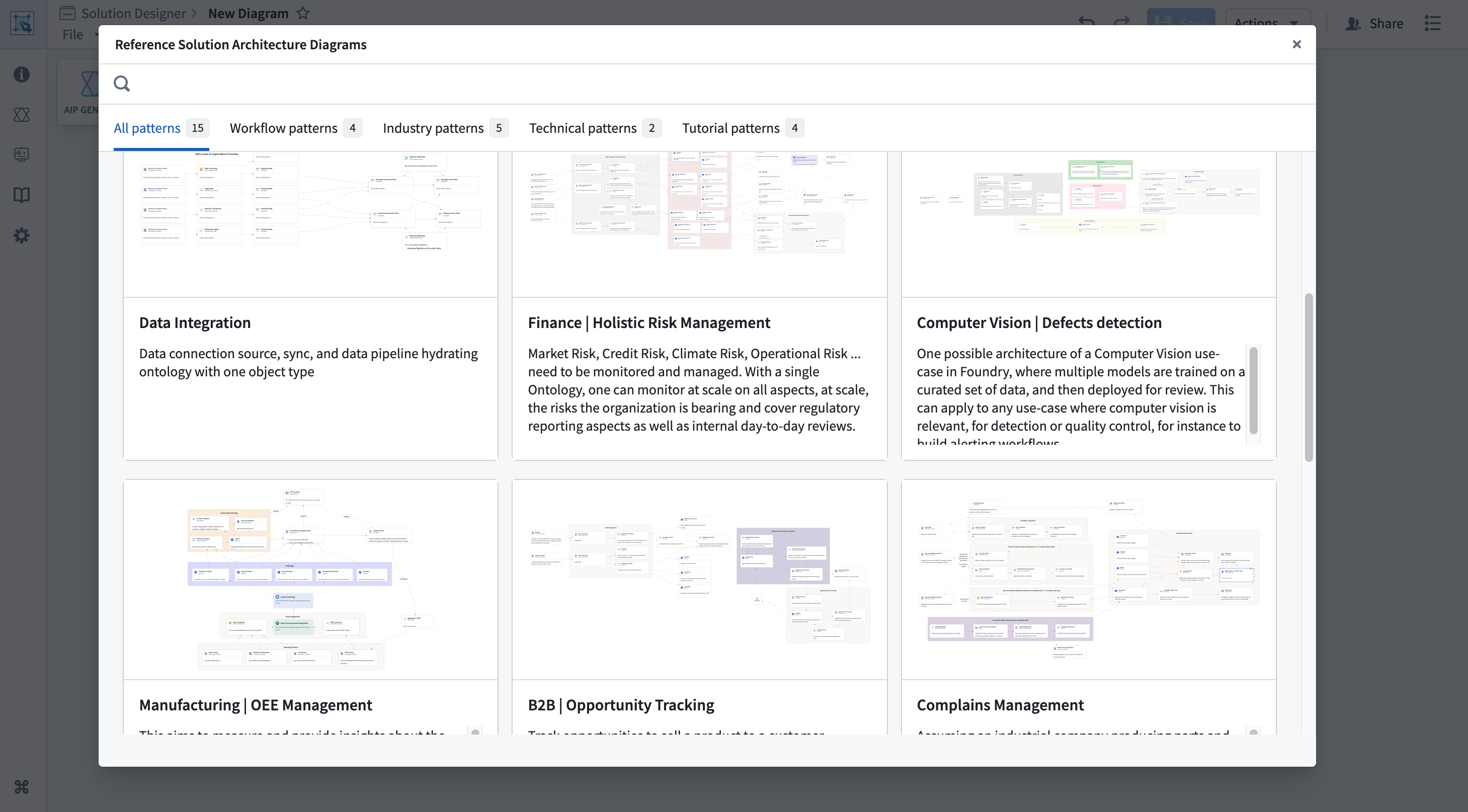Open the book documentation icon in sidebar
The image size is (1468, 812).
coord(22,195)
